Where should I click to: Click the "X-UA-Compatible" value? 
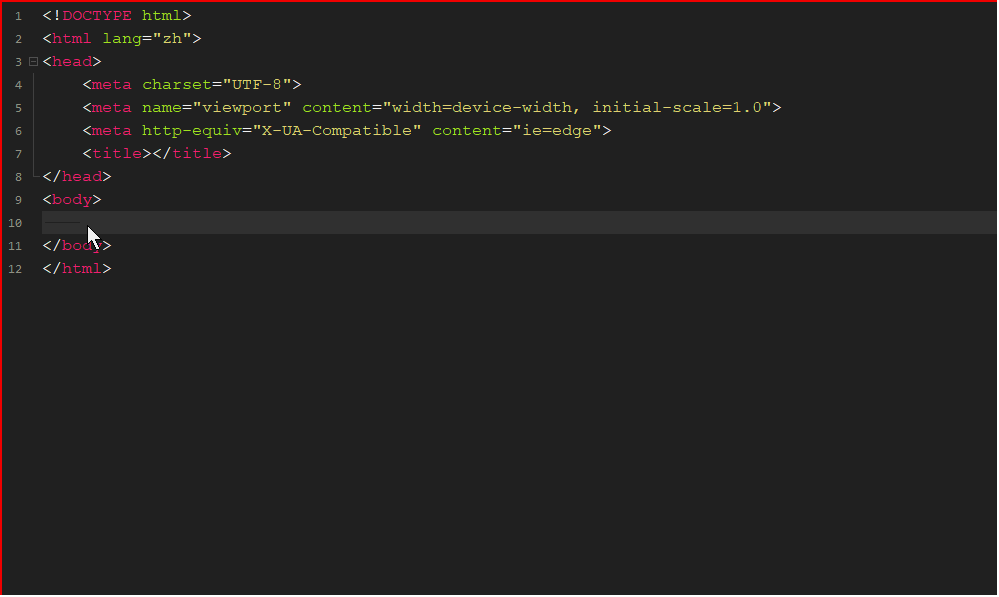coord(337,130)
